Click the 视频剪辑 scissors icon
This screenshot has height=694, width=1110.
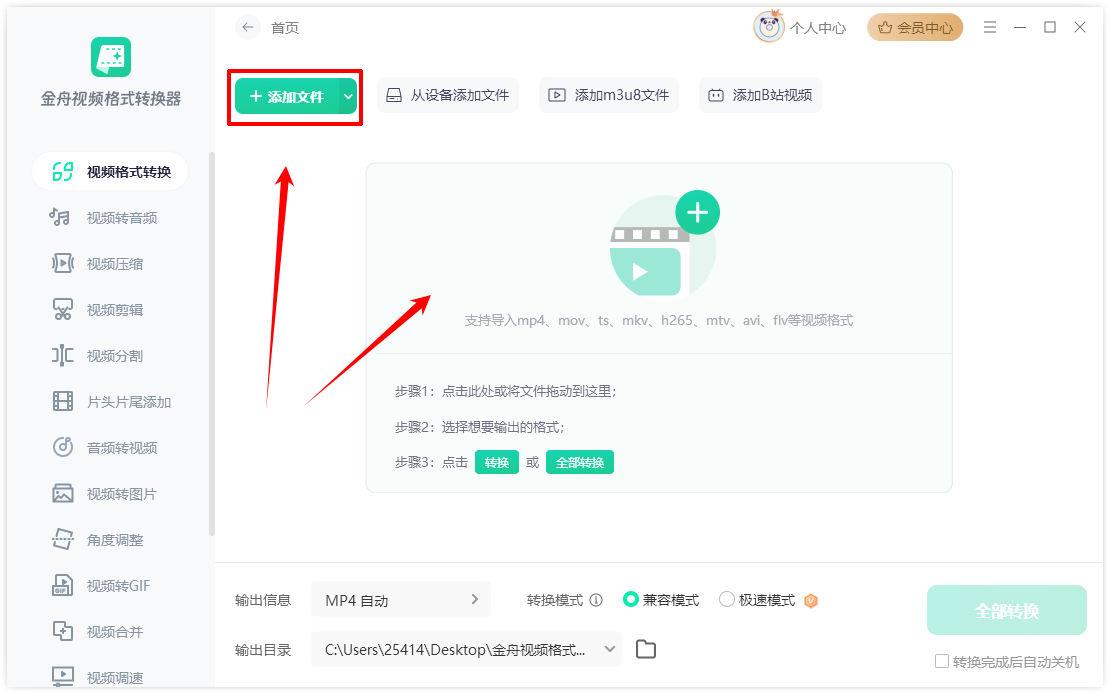click(63, 309)
